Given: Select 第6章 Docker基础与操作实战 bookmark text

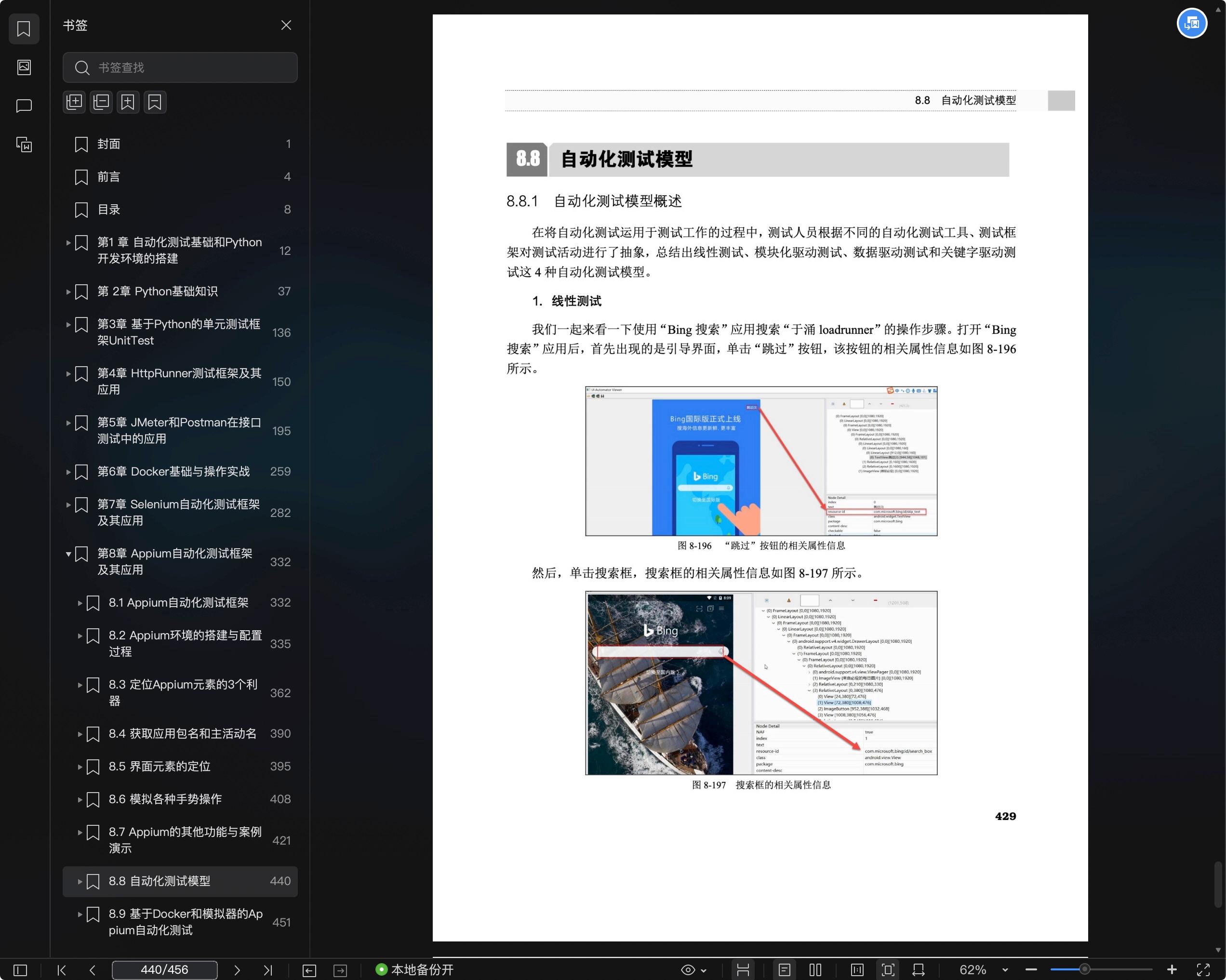Looking at the screenshot, I should 173,472.
